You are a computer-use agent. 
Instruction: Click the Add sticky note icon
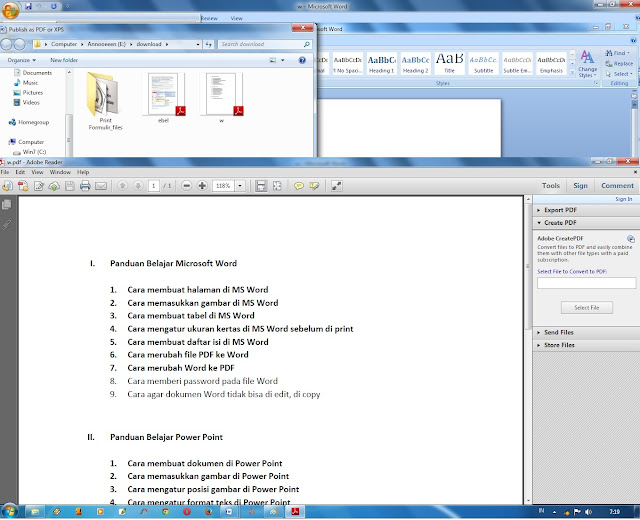pyautogui.click(x=299, y=186)
